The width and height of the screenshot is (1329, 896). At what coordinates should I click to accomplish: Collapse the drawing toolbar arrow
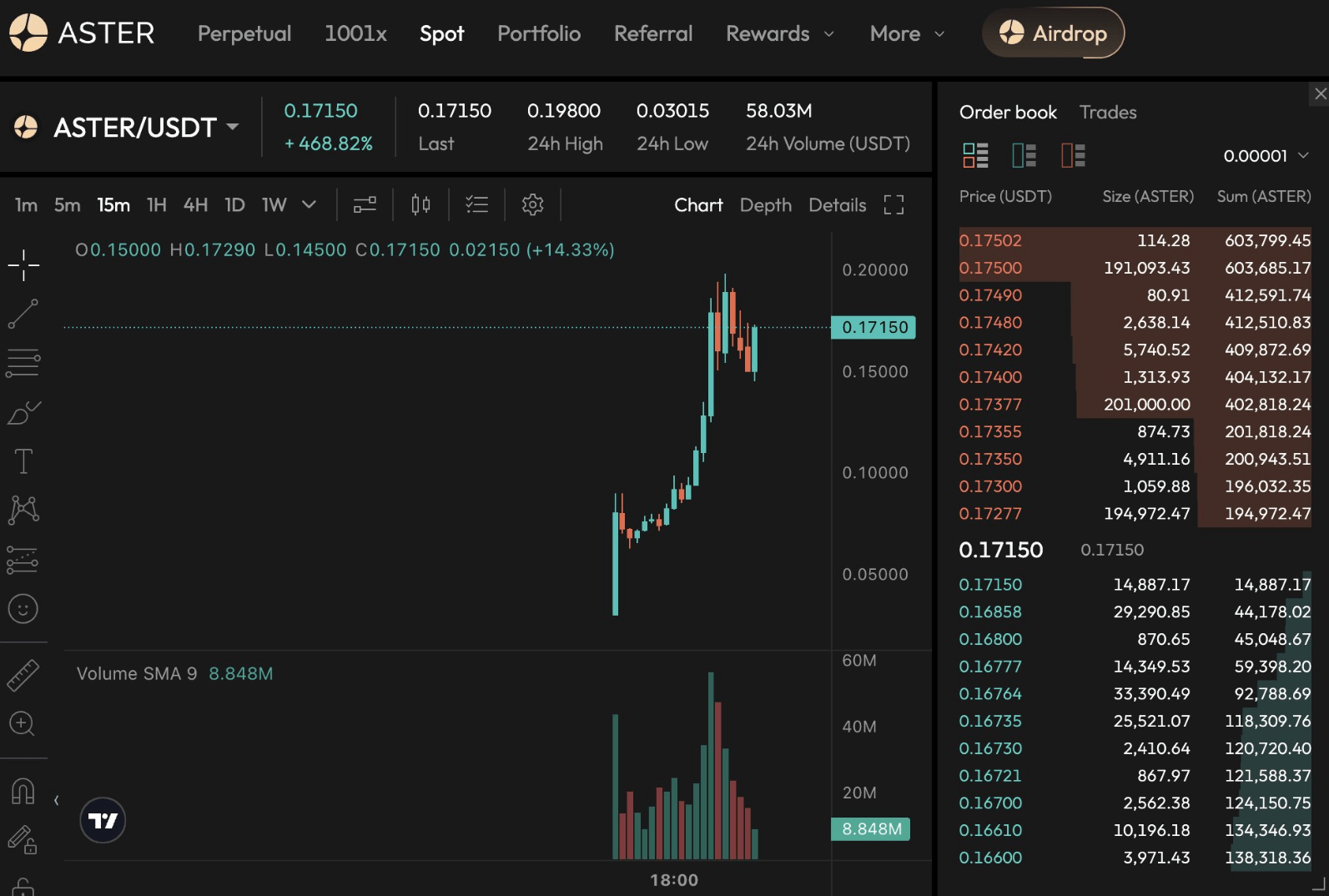tap(56, 801)
